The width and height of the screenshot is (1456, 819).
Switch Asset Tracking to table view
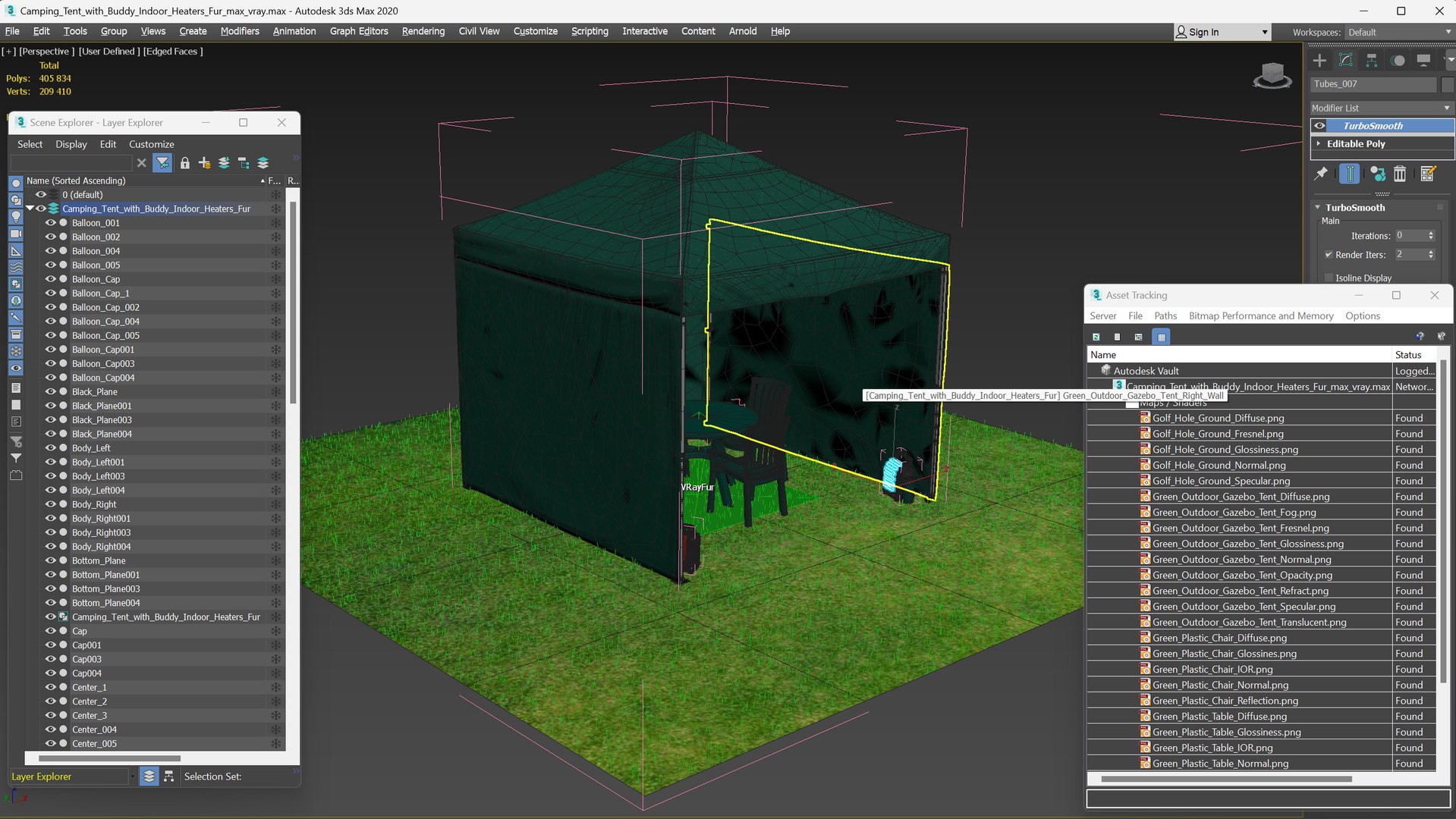coord(1161,337)
